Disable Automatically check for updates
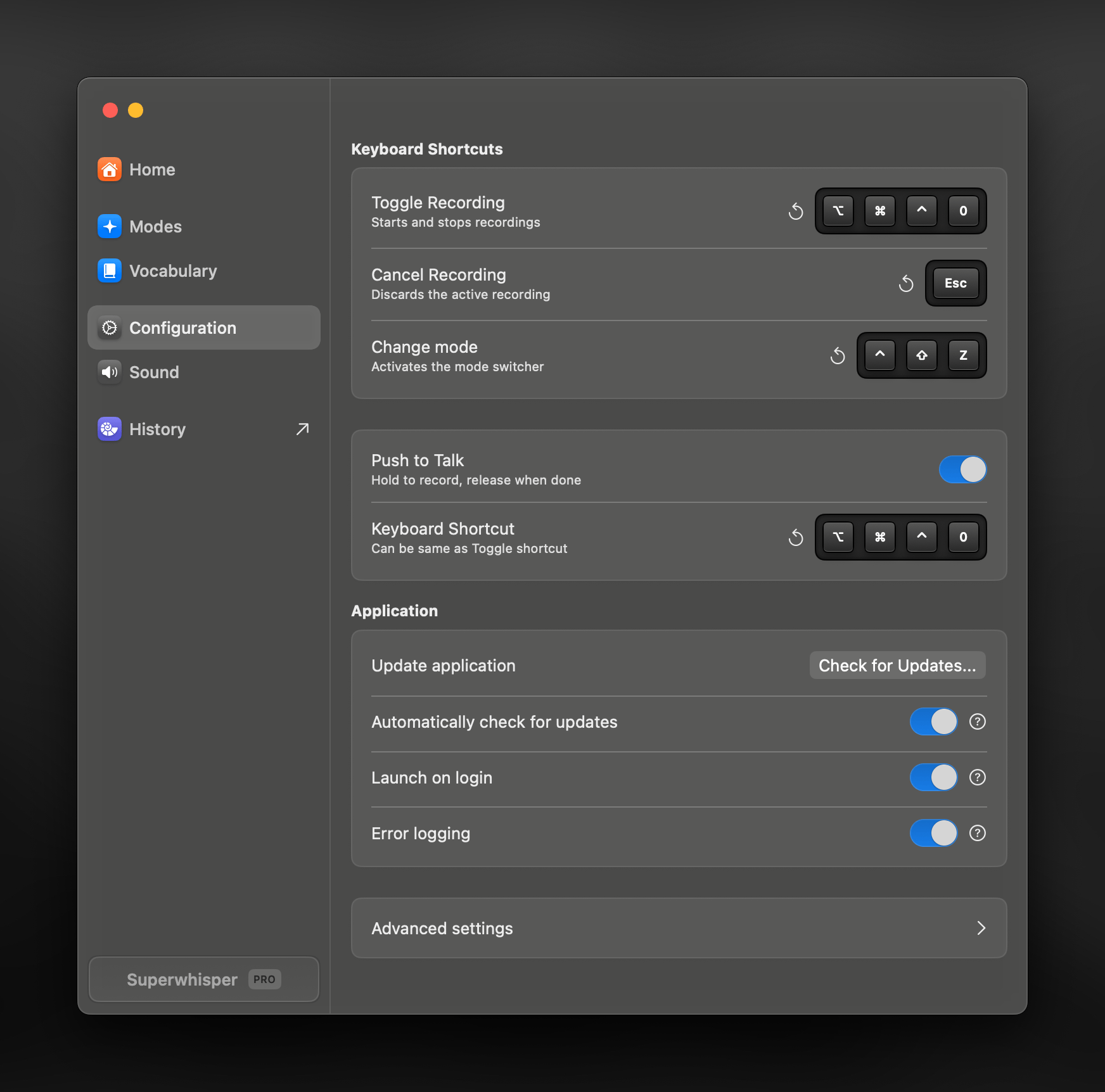The height and width of the screenshot is (1092, 1105). [x=933, y=721]
